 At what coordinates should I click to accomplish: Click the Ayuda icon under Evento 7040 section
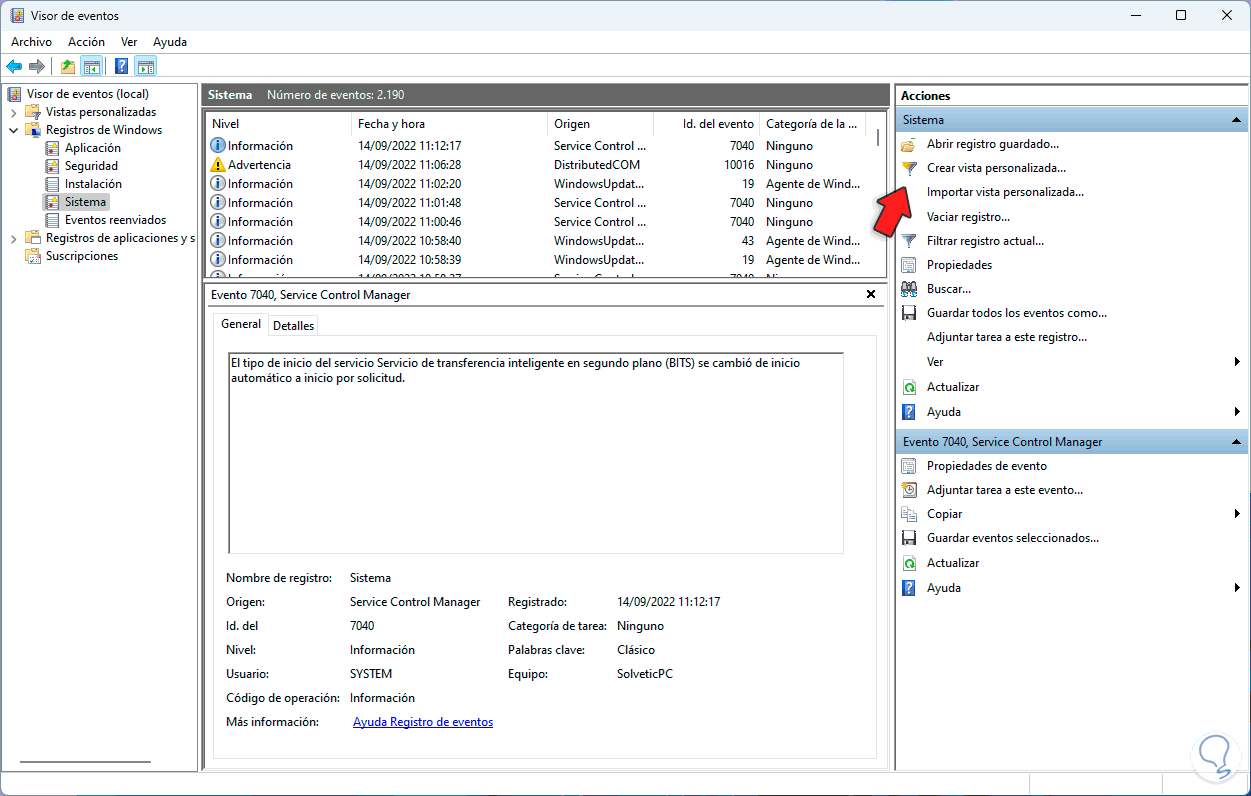[x=909, y=588]
